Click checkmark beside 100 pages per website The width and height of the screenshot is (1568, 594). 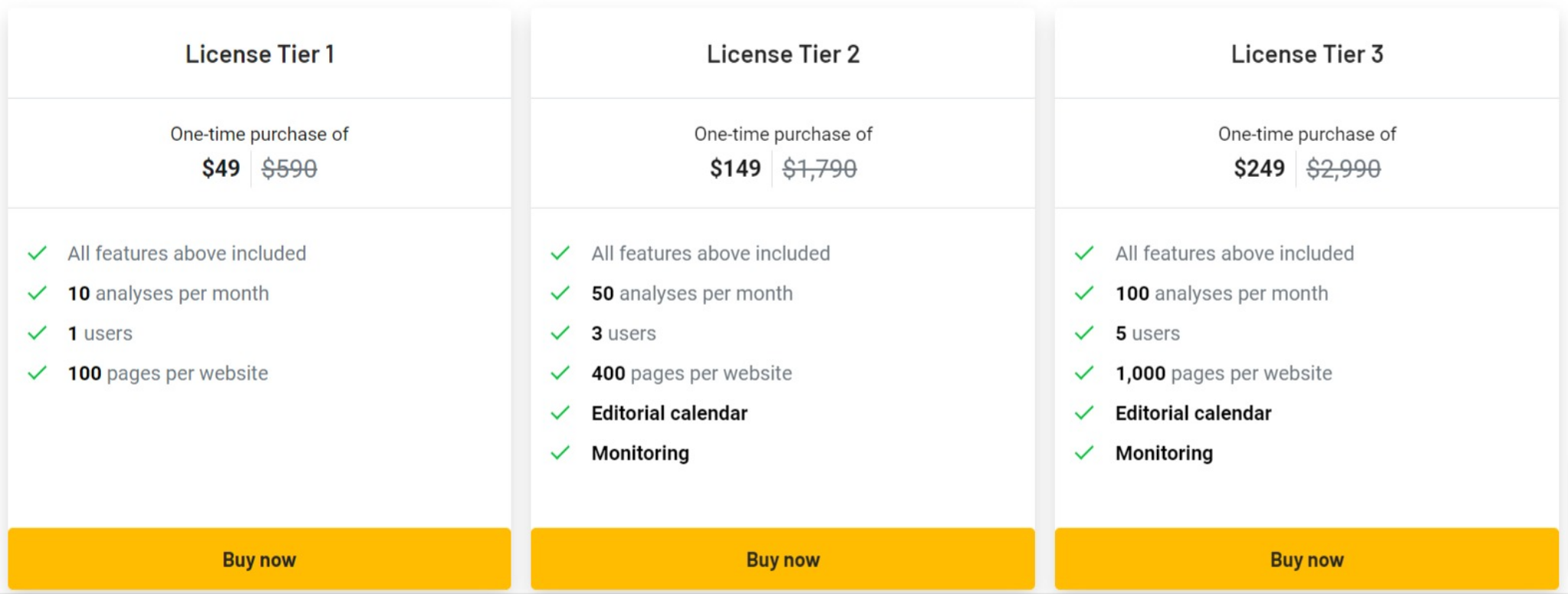[38, 373]
